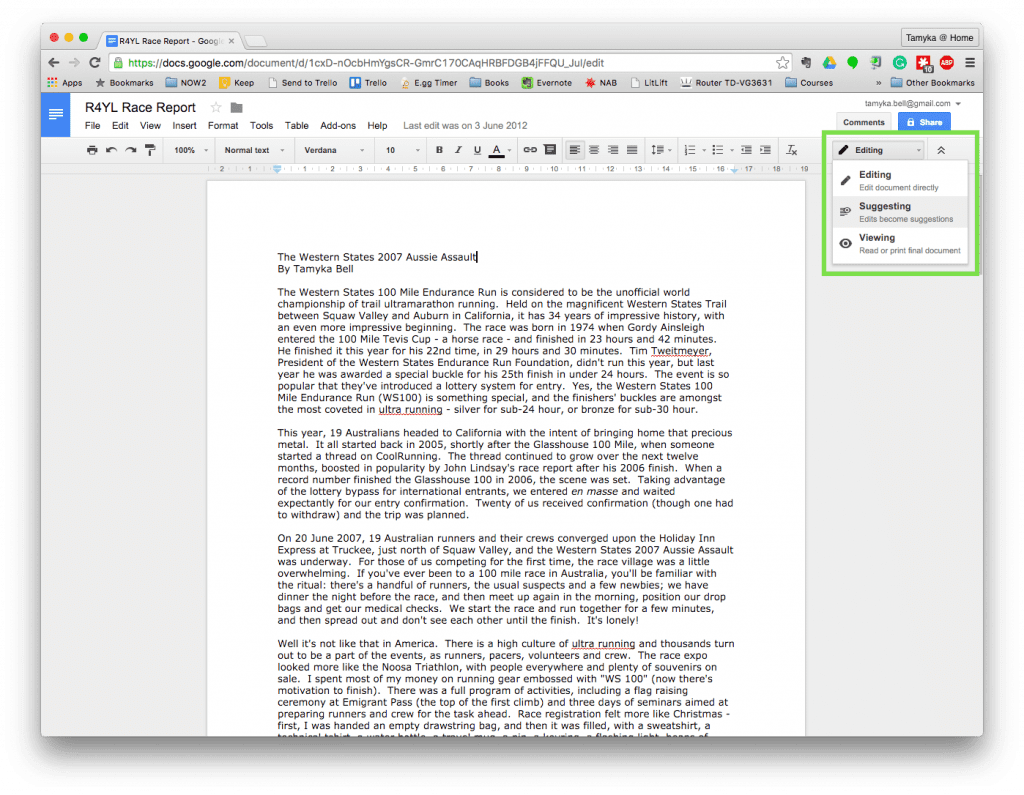
Task: Open the View menu
Action: (x=150, y=125)
